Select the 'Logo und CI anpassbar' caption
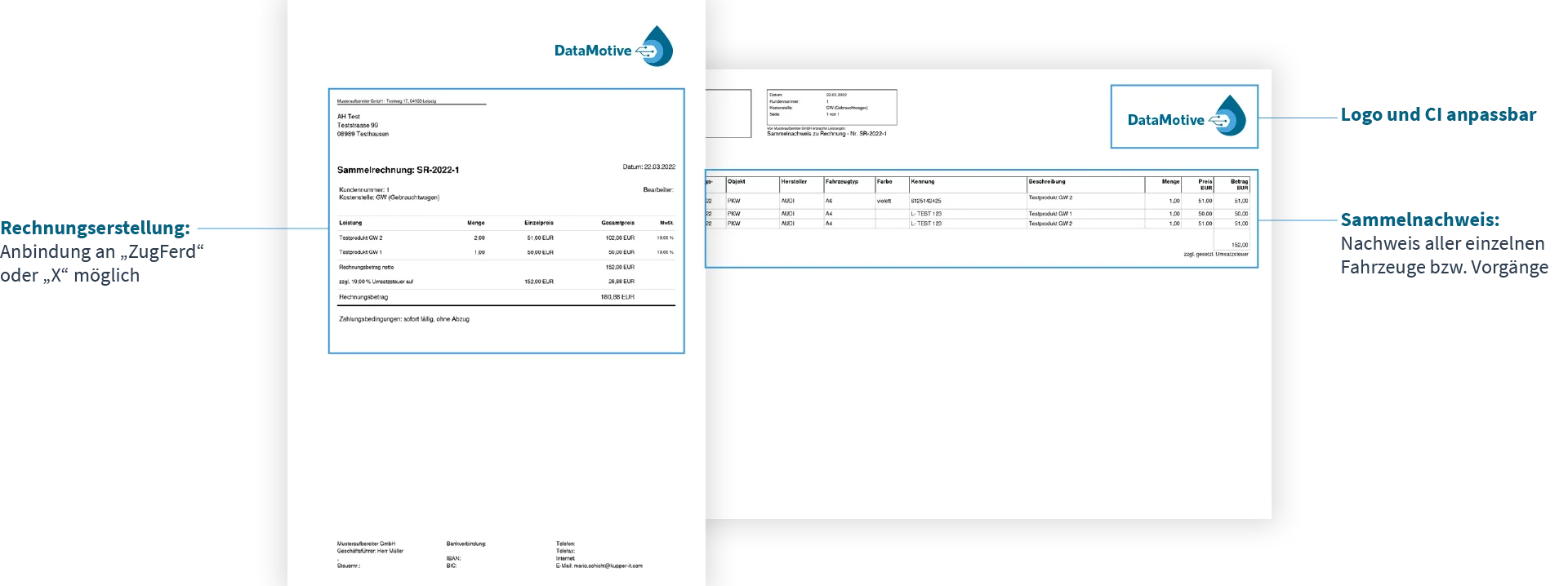 1438,115
